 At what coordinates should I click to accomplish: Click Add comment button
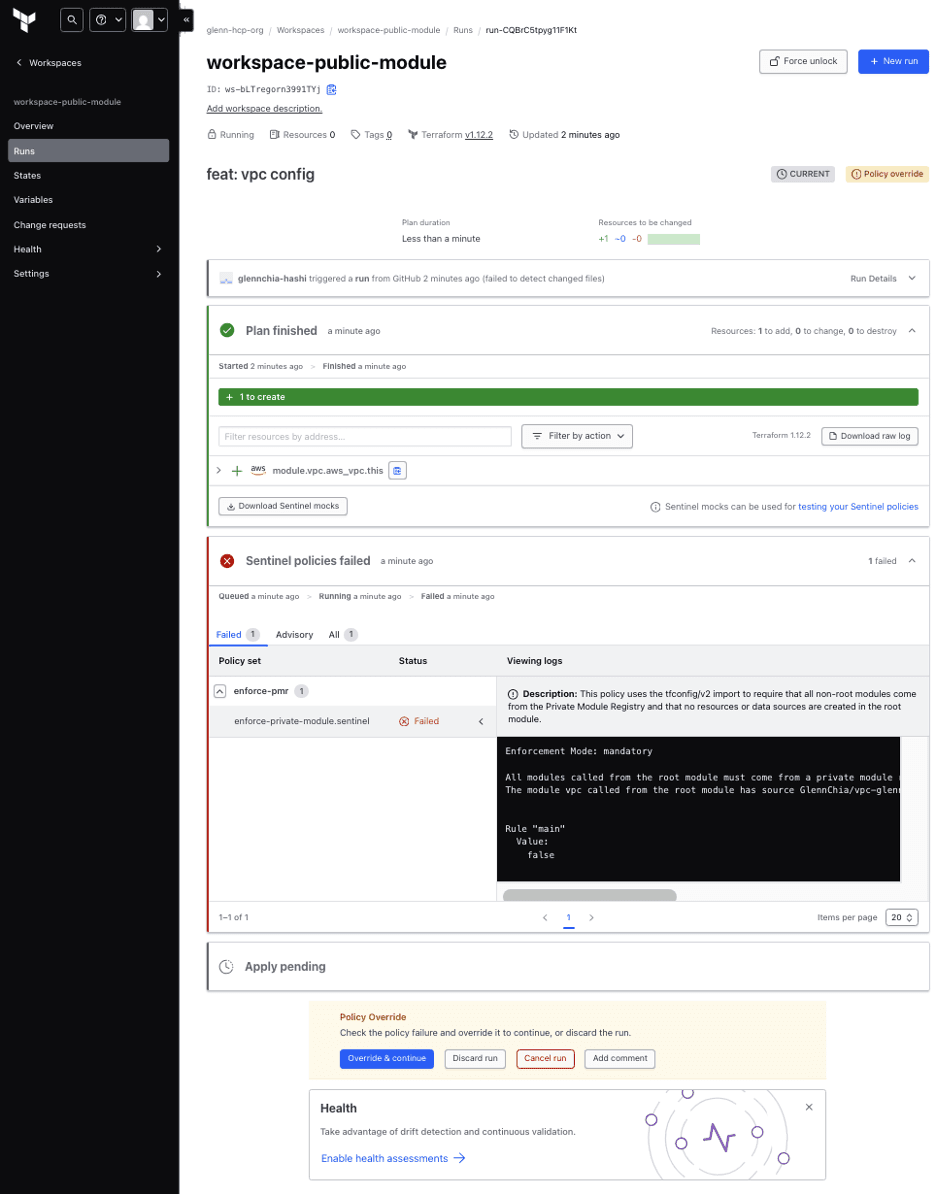tap(620, 1059)
